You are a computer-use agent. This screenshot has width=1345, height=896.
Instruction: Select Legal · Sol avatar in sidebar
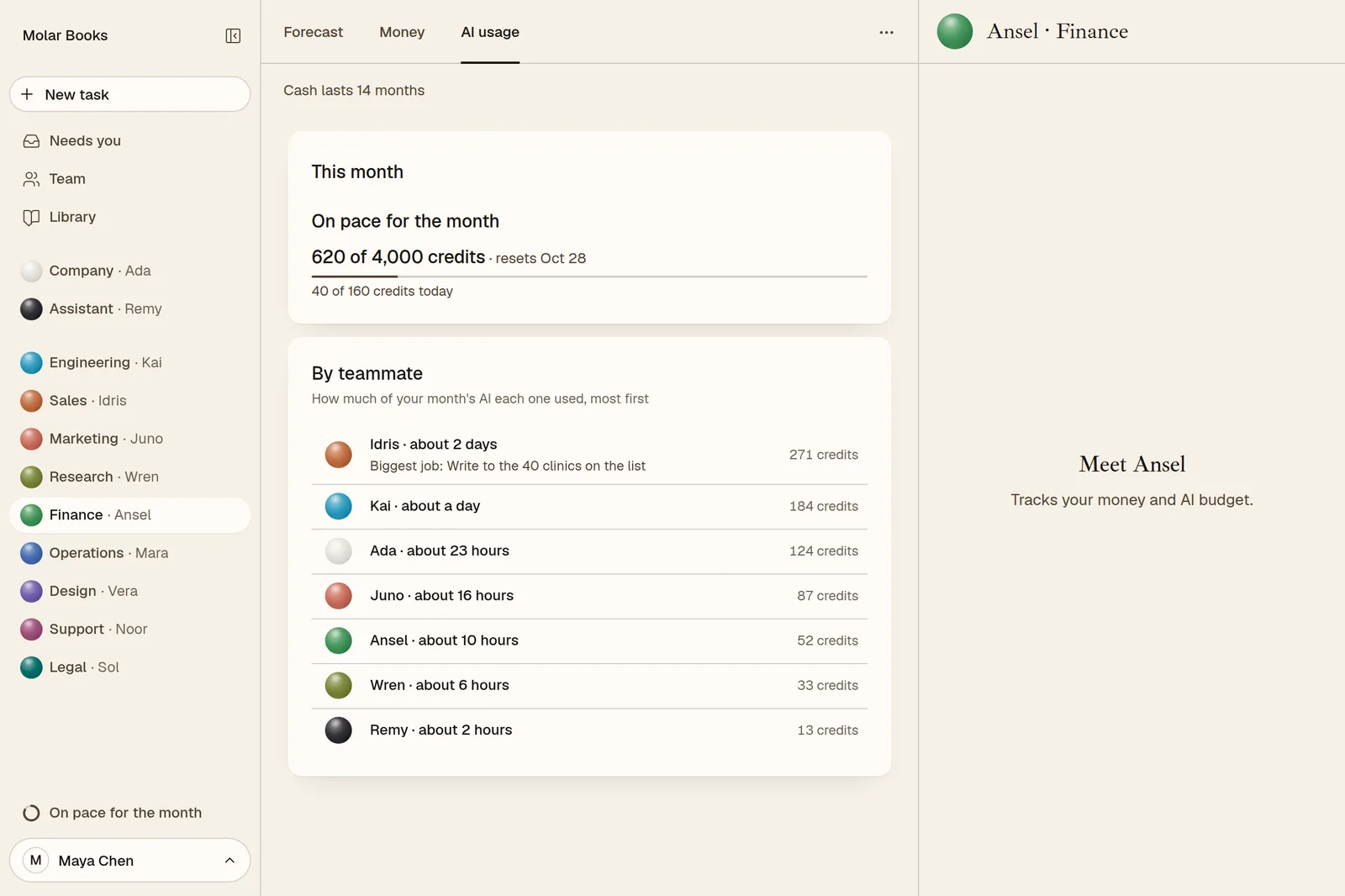(31, 667)
